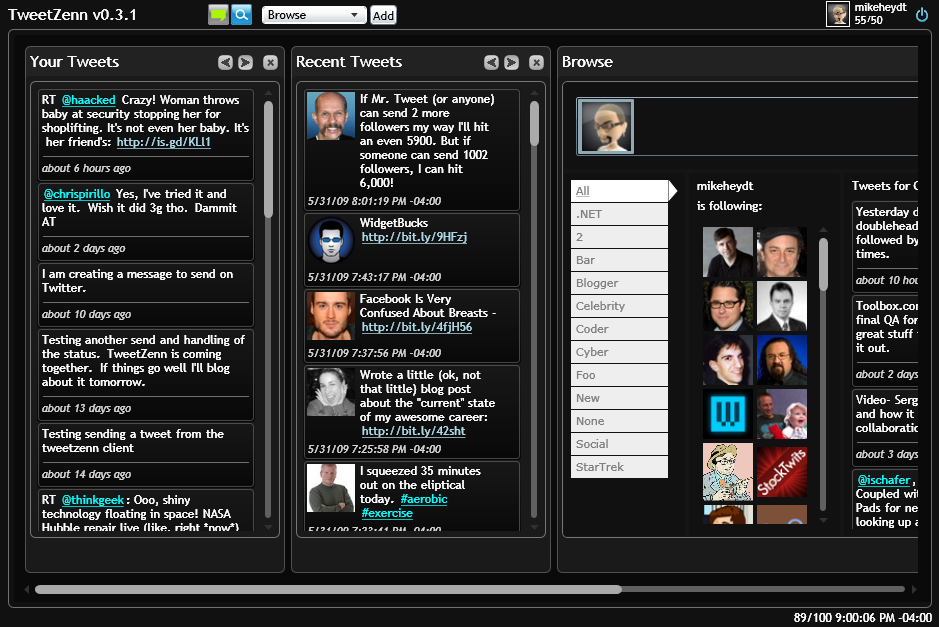Select the All category in Browse
The height and width of the screenshot is (627, 939).
(x=619, y=191)
